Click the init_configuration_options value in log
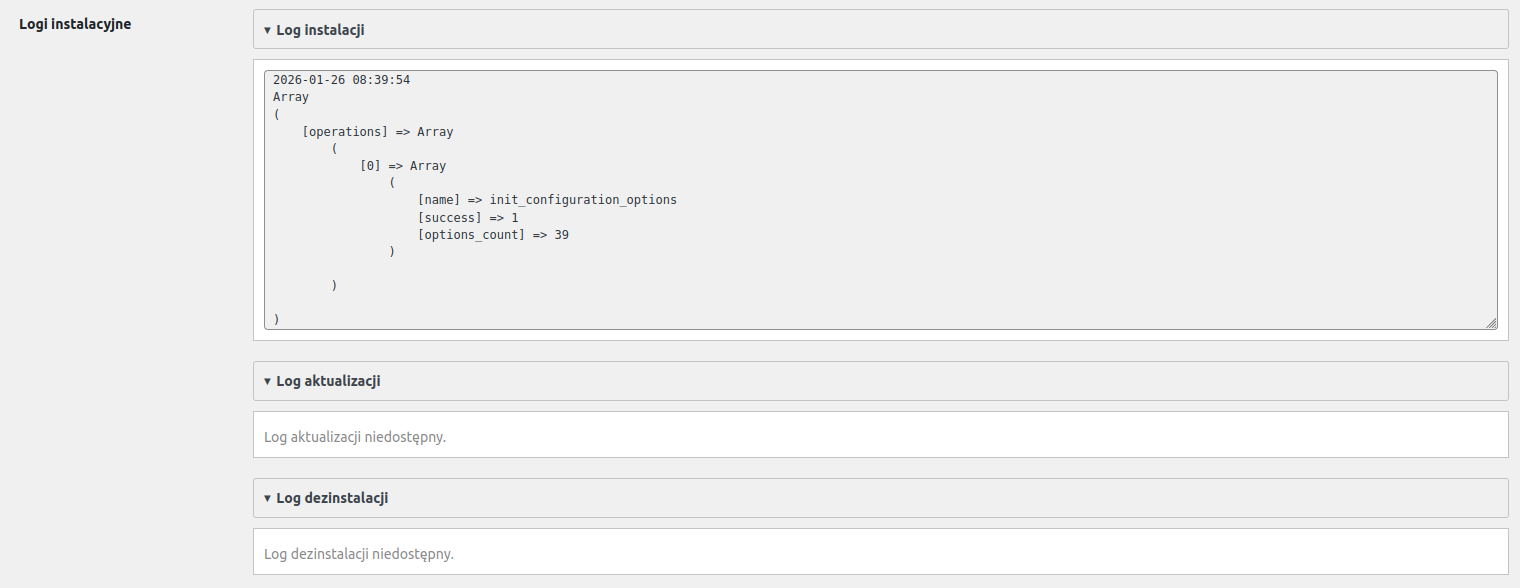This screenshot has width=1520, height=588. click(x=583, y=200)
